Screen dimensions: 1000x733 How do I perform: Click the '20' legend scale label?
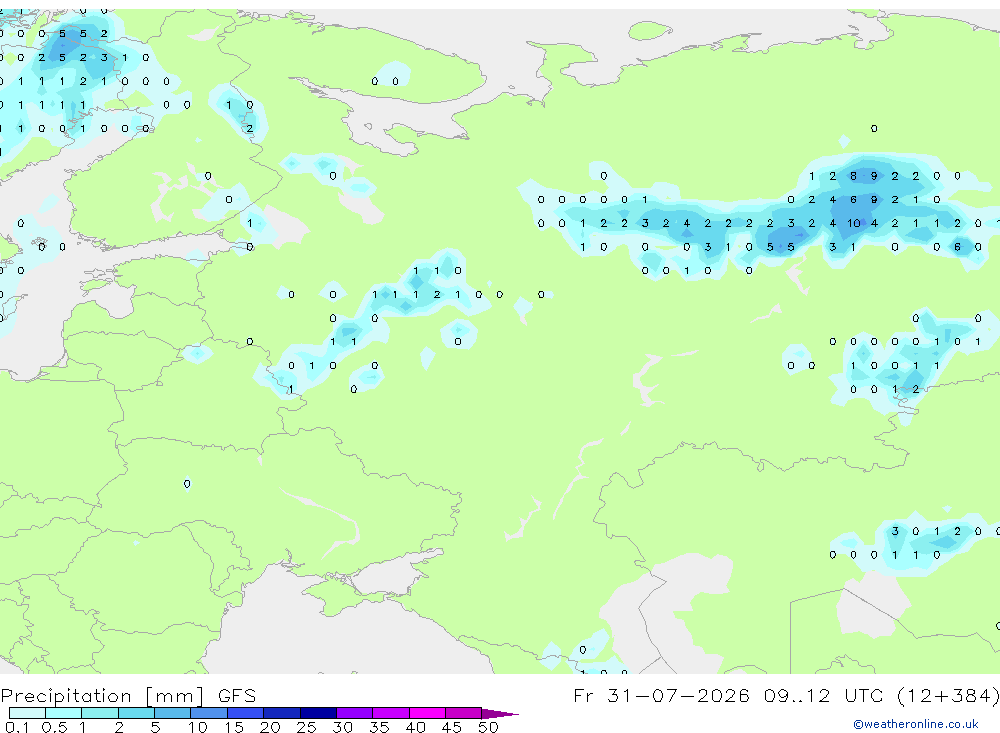pos(270,727)
